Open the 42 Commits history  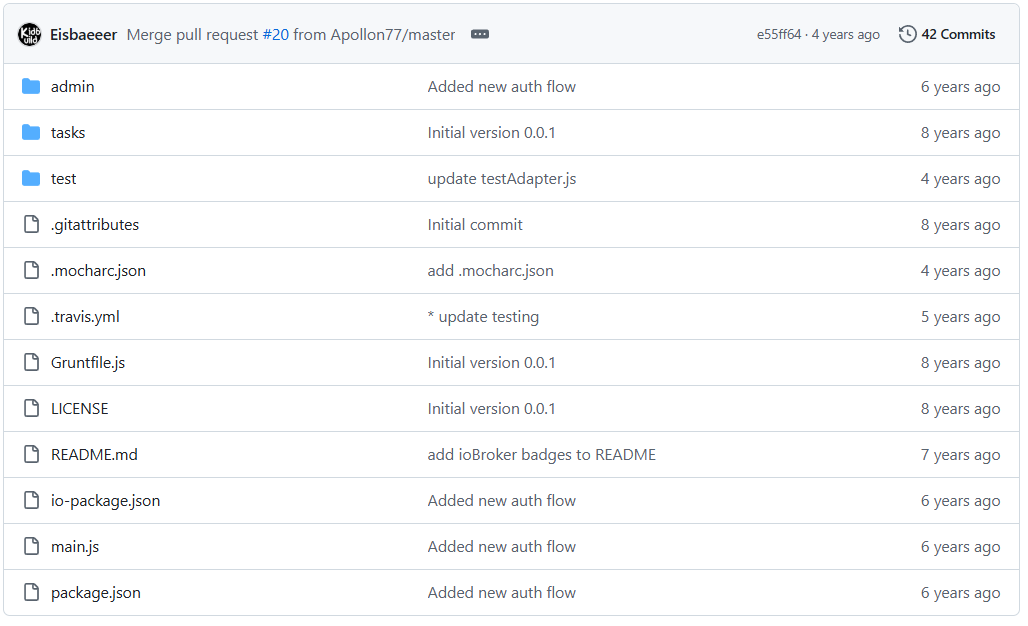coord(957,35)
